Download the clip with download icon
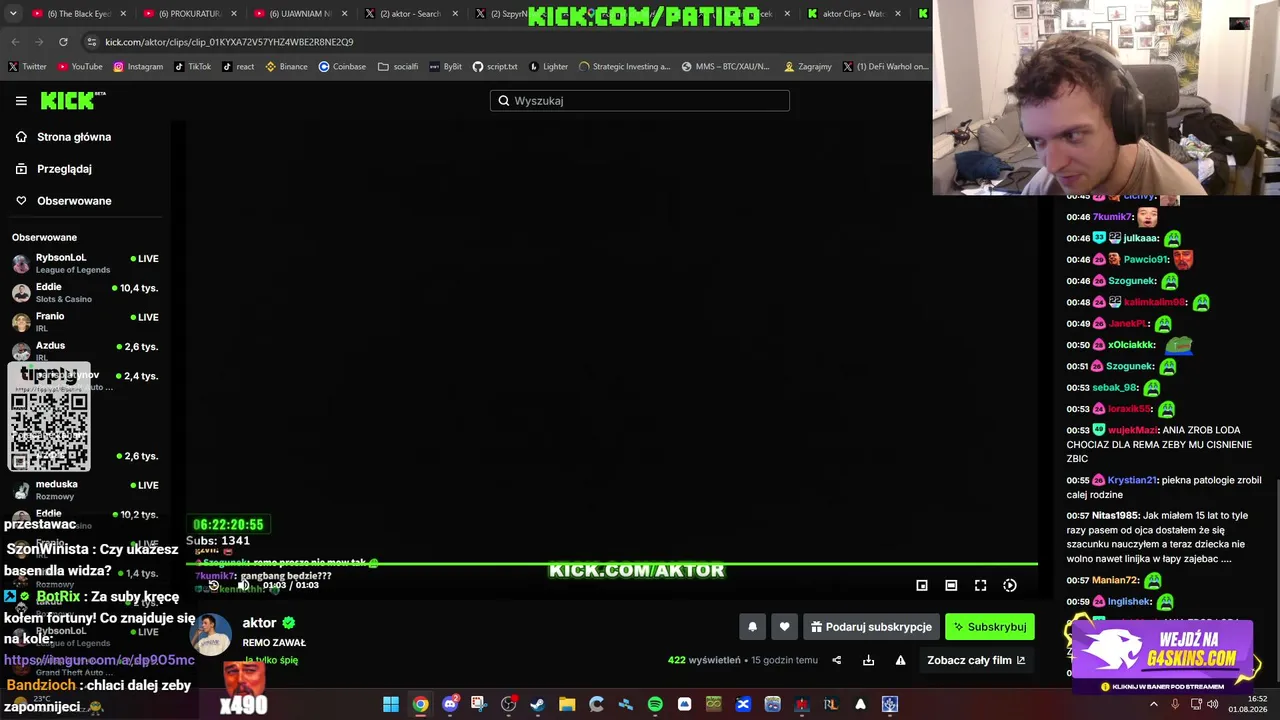The height and width of the screenshot is (720, 1280). click(869, 660)
